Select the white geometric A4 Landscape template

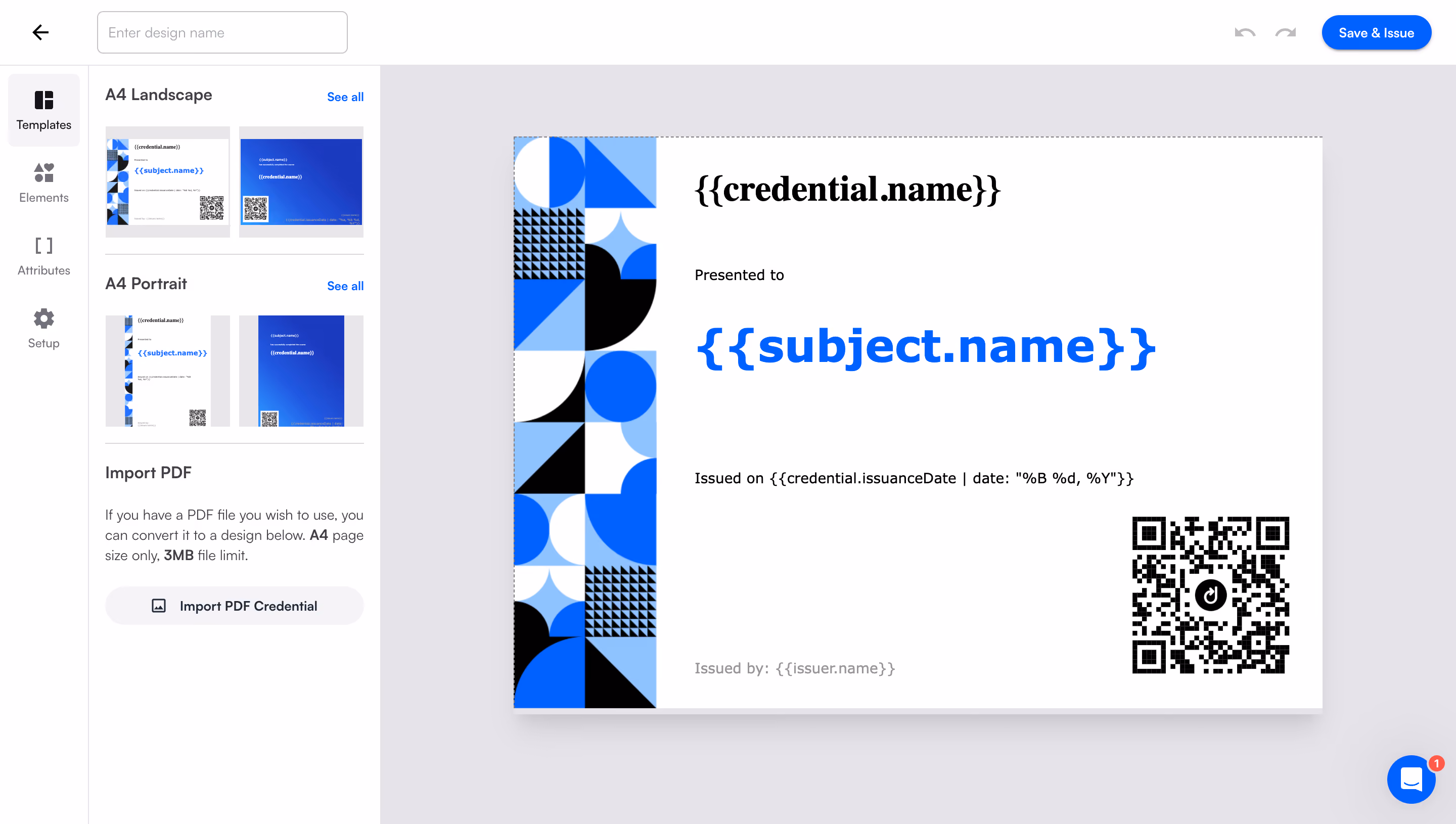click(x=168, y=181)
